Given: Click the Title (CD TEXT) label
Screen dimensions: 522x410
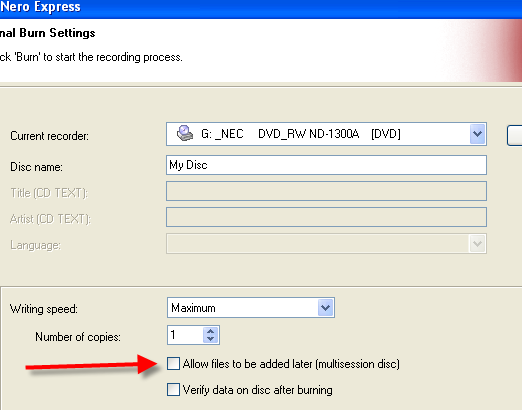Looking at the screenshot, I should (49, 193).
